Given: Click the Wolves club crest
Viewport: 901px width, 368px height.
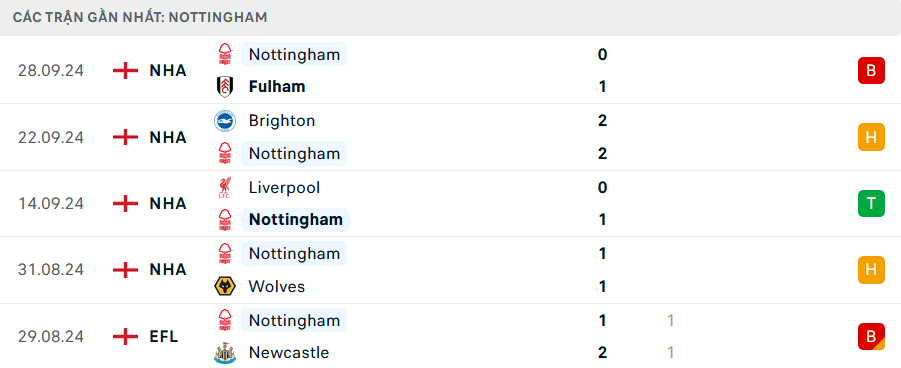Looking at the screenshot, I should [x=225, y=286].
